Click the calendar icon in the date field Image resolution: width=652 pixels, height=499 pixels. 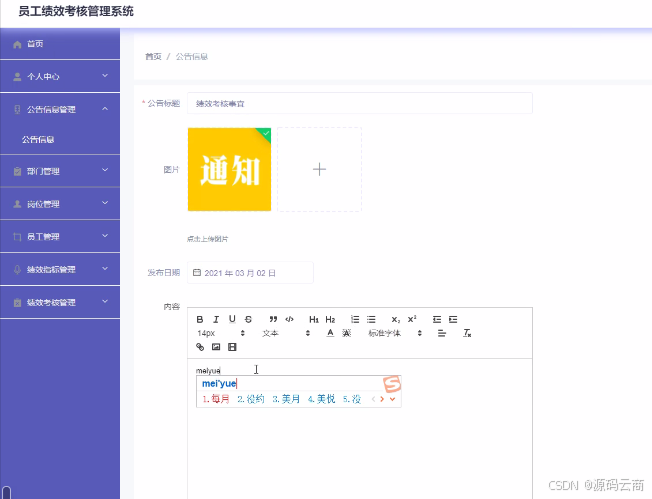pyautogui.click(x=197, y=273)
